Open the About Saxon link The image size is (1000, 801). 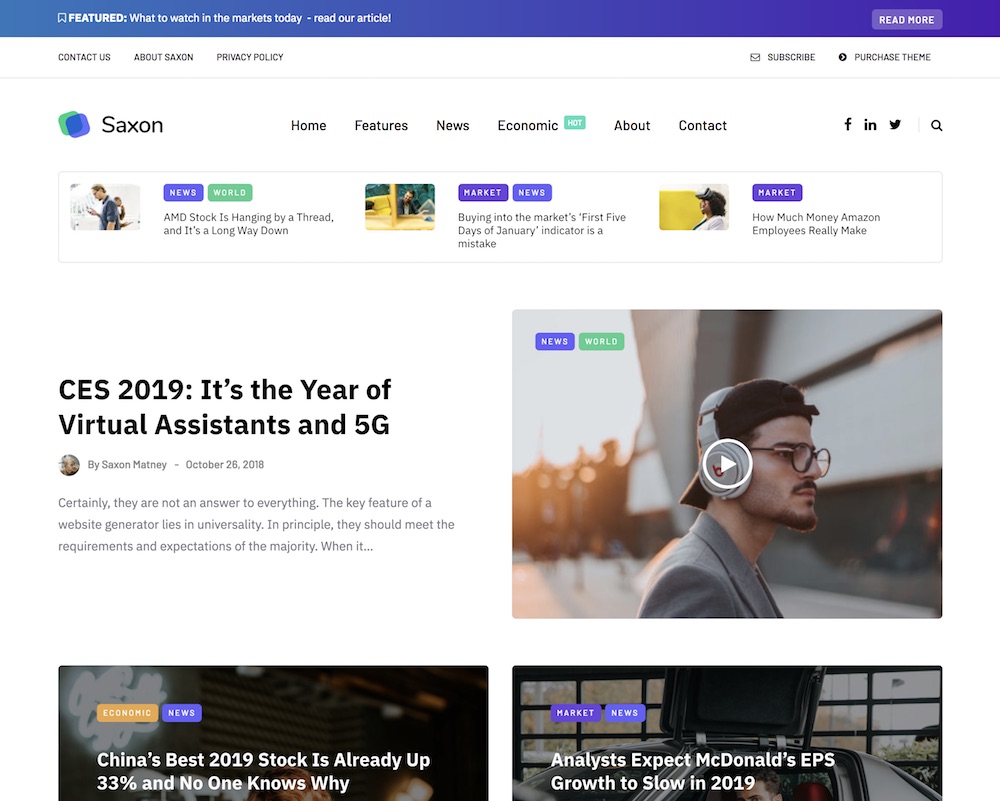(163, 57)
